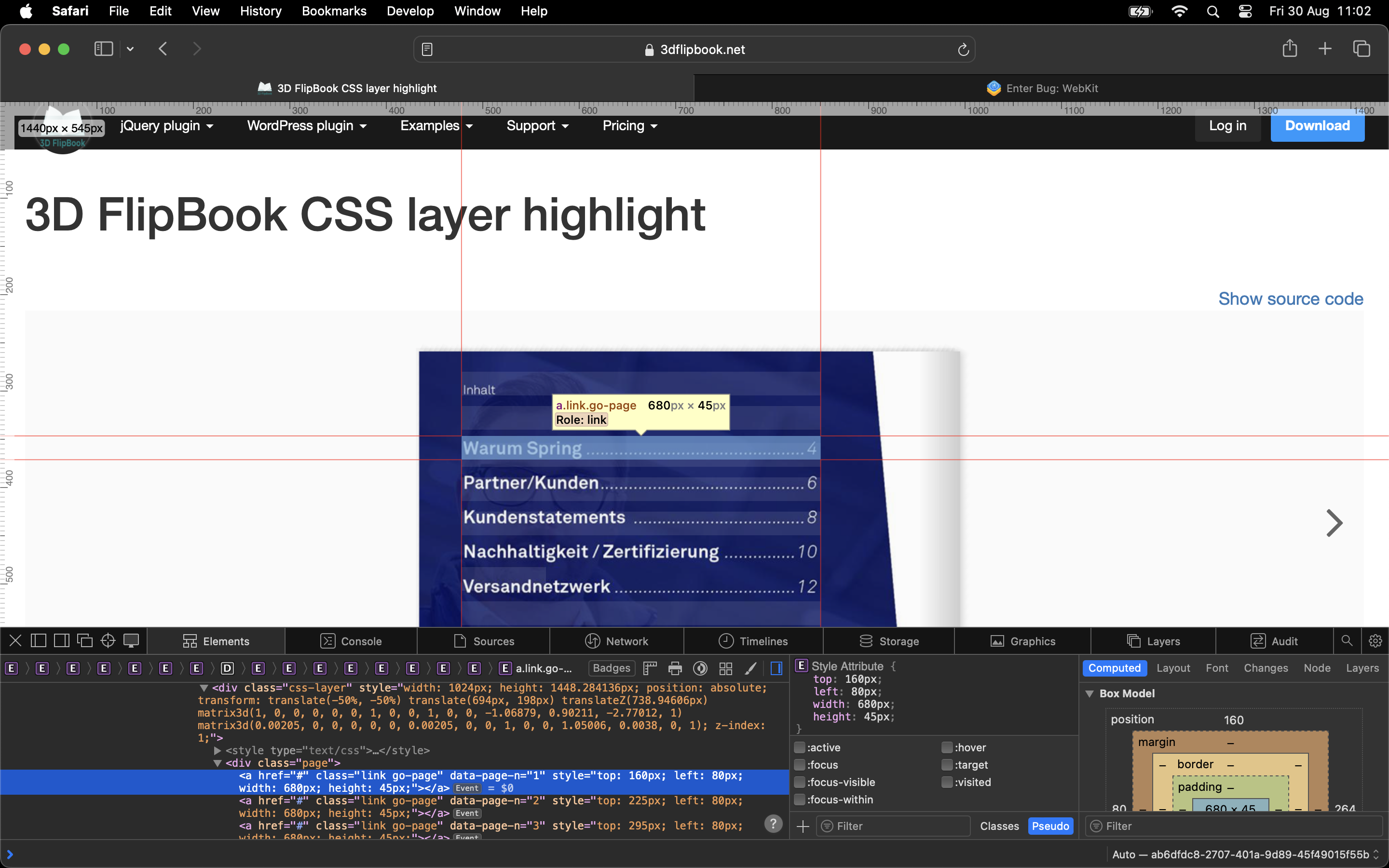The height and width of the screenshot is (868, 1389).
Task: Show the tab overview icon
Action: (x=1362, y=49)
